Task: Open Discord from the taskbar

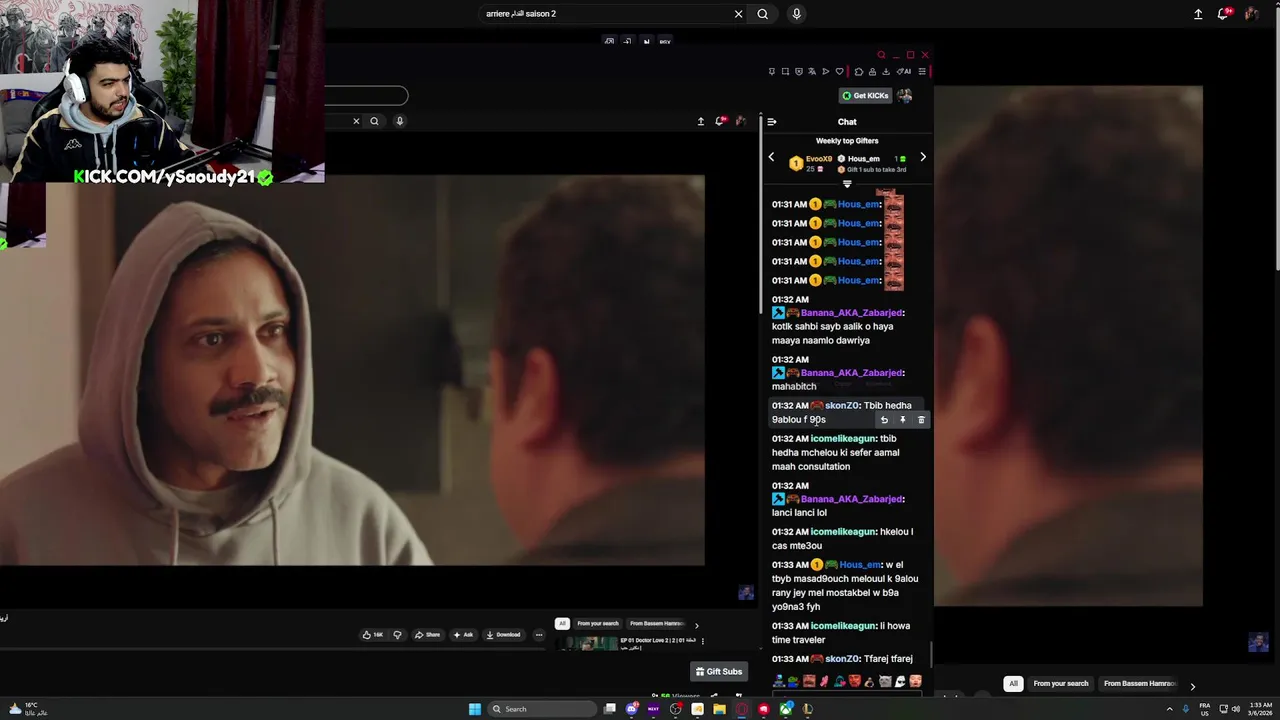Action: pyautogui.click(x=632, y=709)
